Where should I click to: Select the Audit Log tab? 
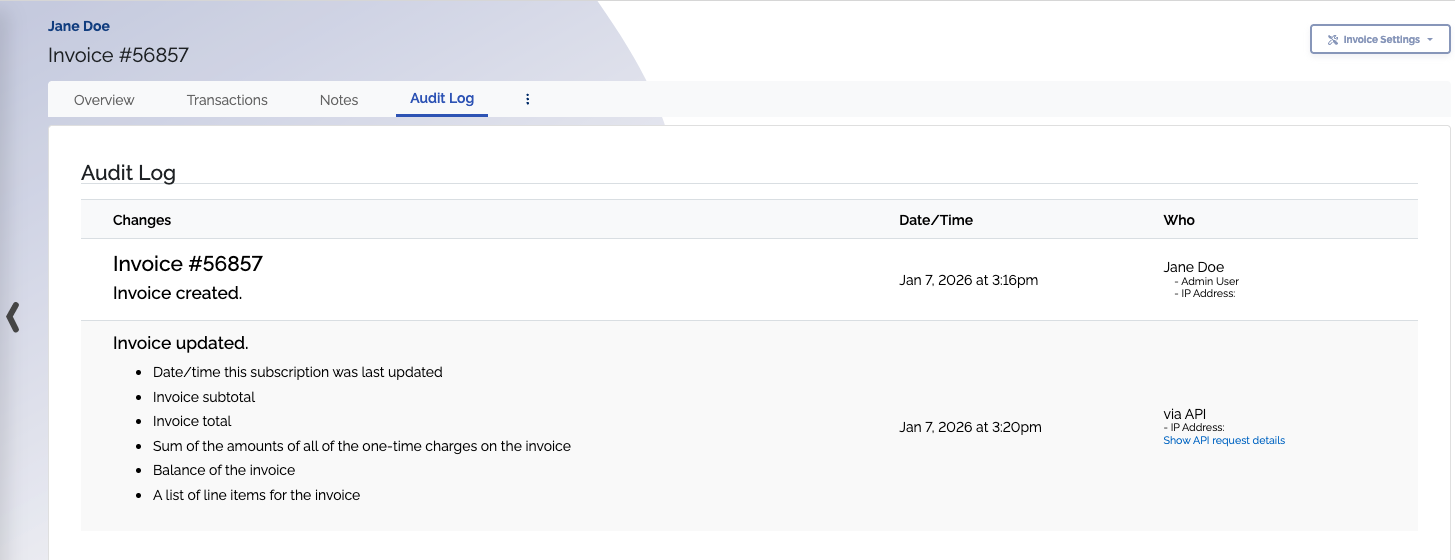tap(442, 99)
